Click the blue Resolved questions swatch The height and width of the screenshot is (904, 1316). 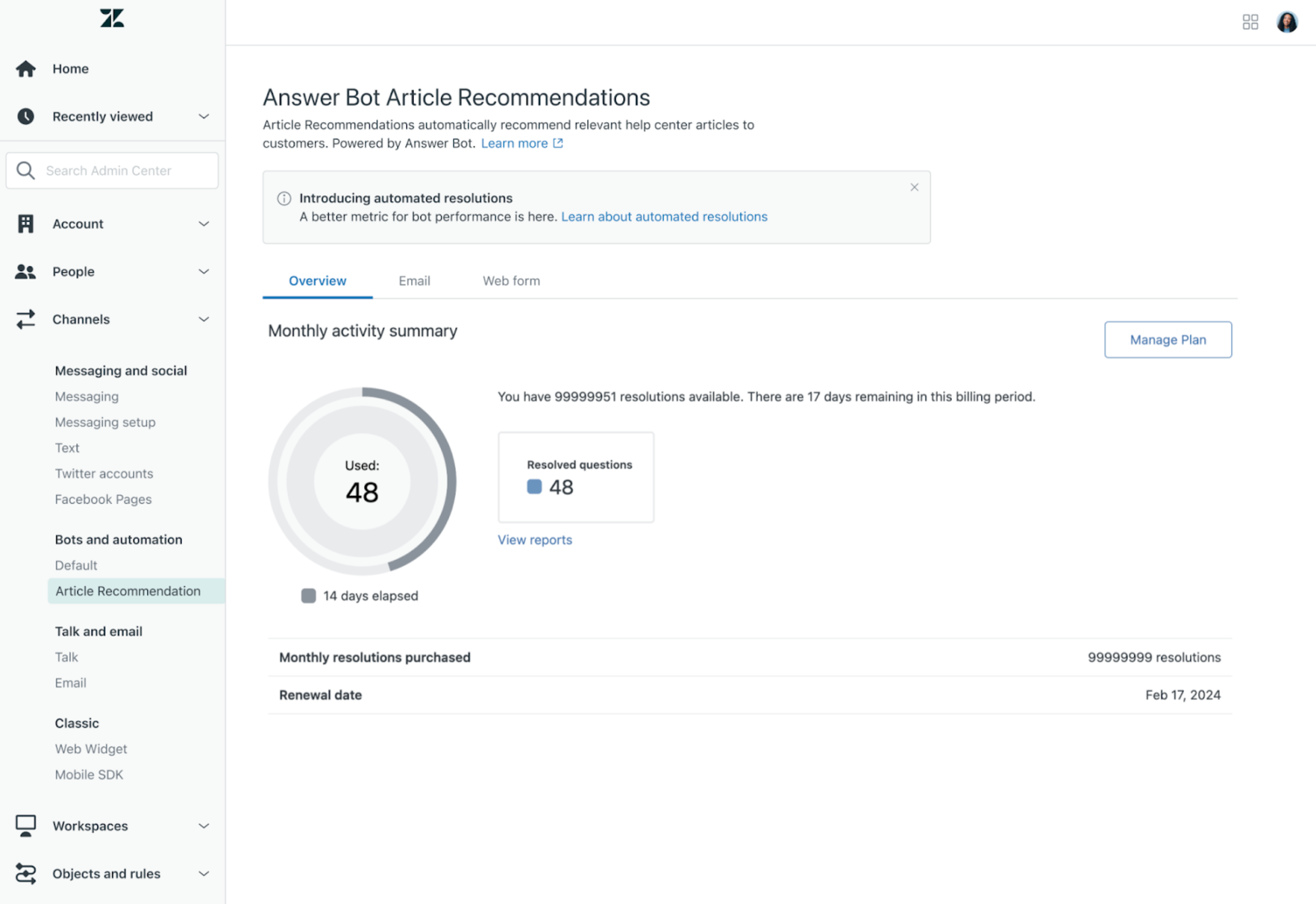coord(534,487)
